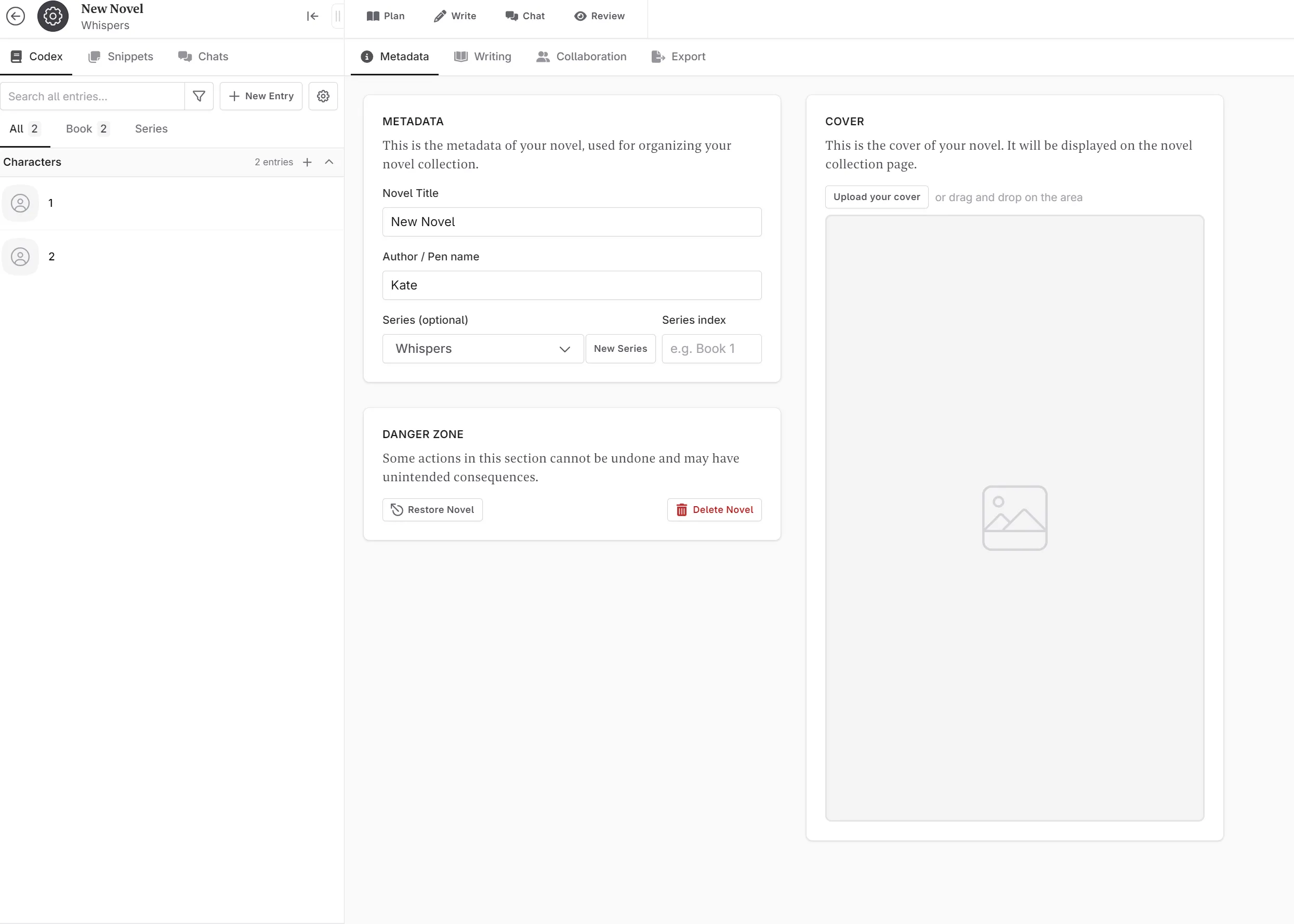Select the Codex panel icon
Image resolution: width=1294 pixels, height=924 pixels.
[x=16, y=56]
